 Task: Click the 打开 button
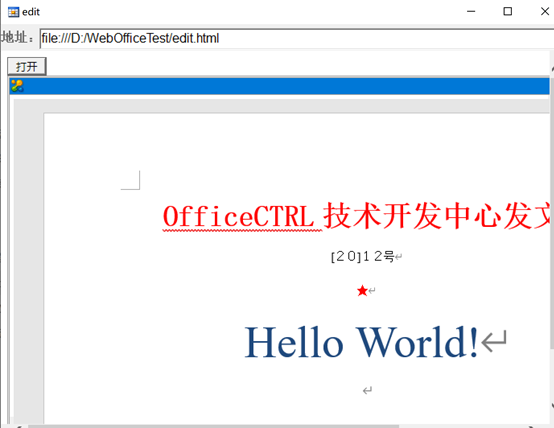pos(27,66)
